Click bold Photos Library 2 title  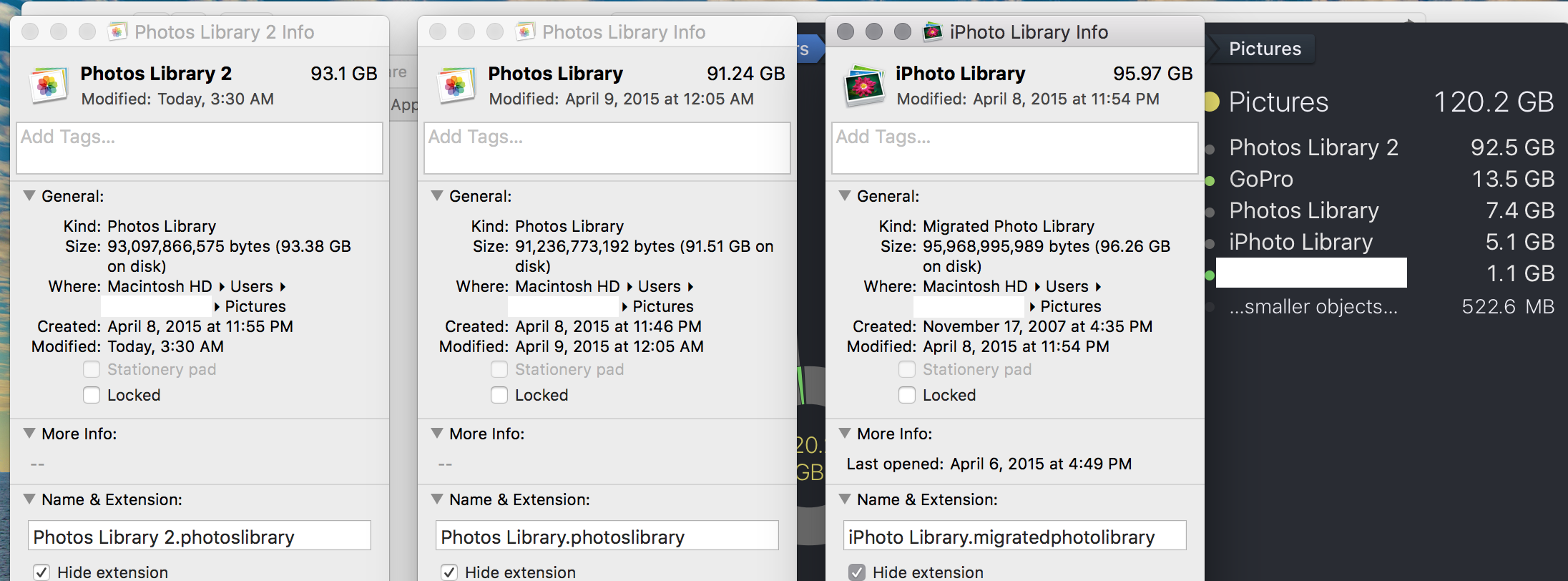pos(156,74)
